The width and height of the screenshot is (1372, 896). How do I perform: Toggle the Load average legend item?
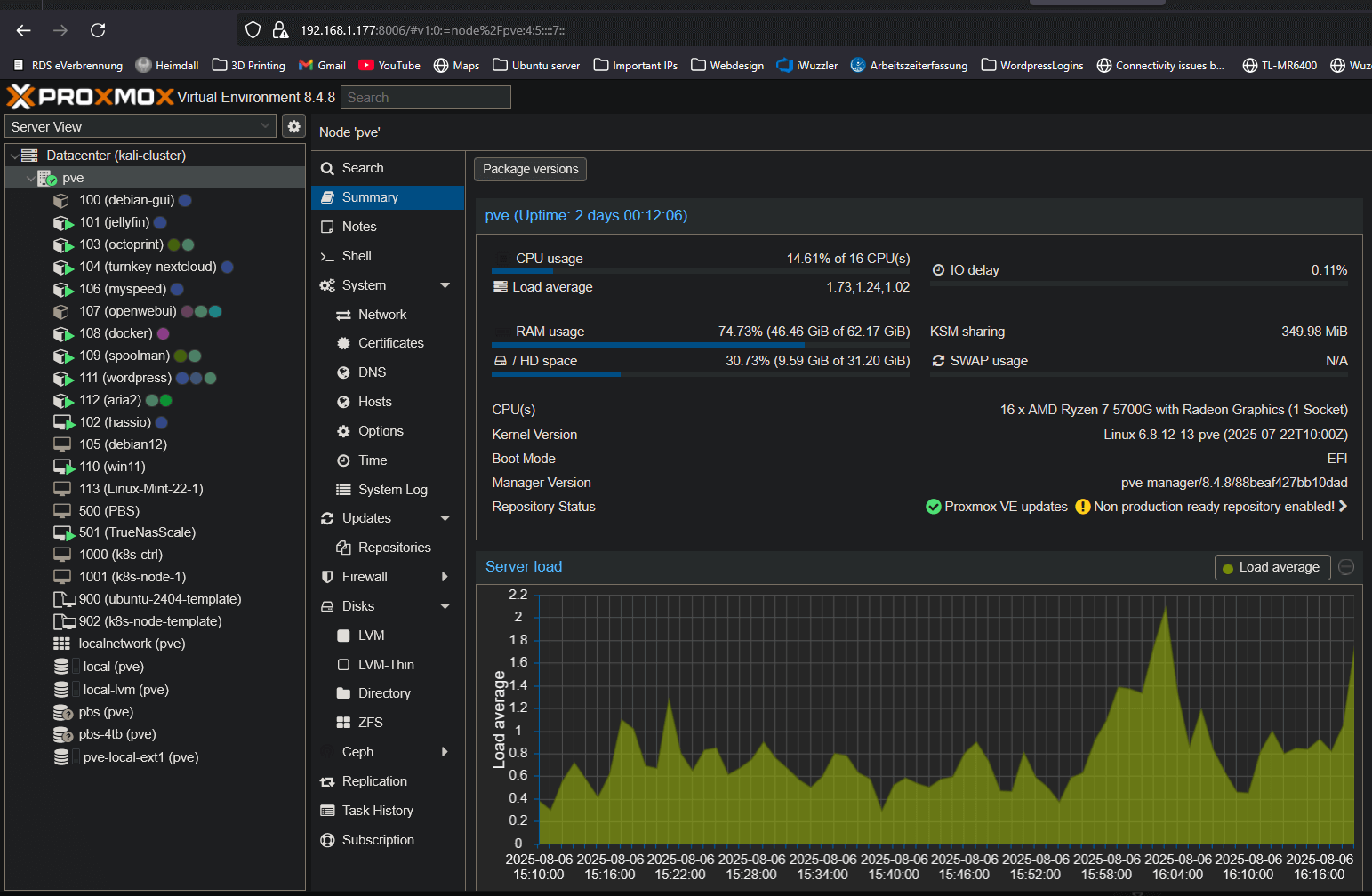pyautogui.click(x=1272, y=567)
